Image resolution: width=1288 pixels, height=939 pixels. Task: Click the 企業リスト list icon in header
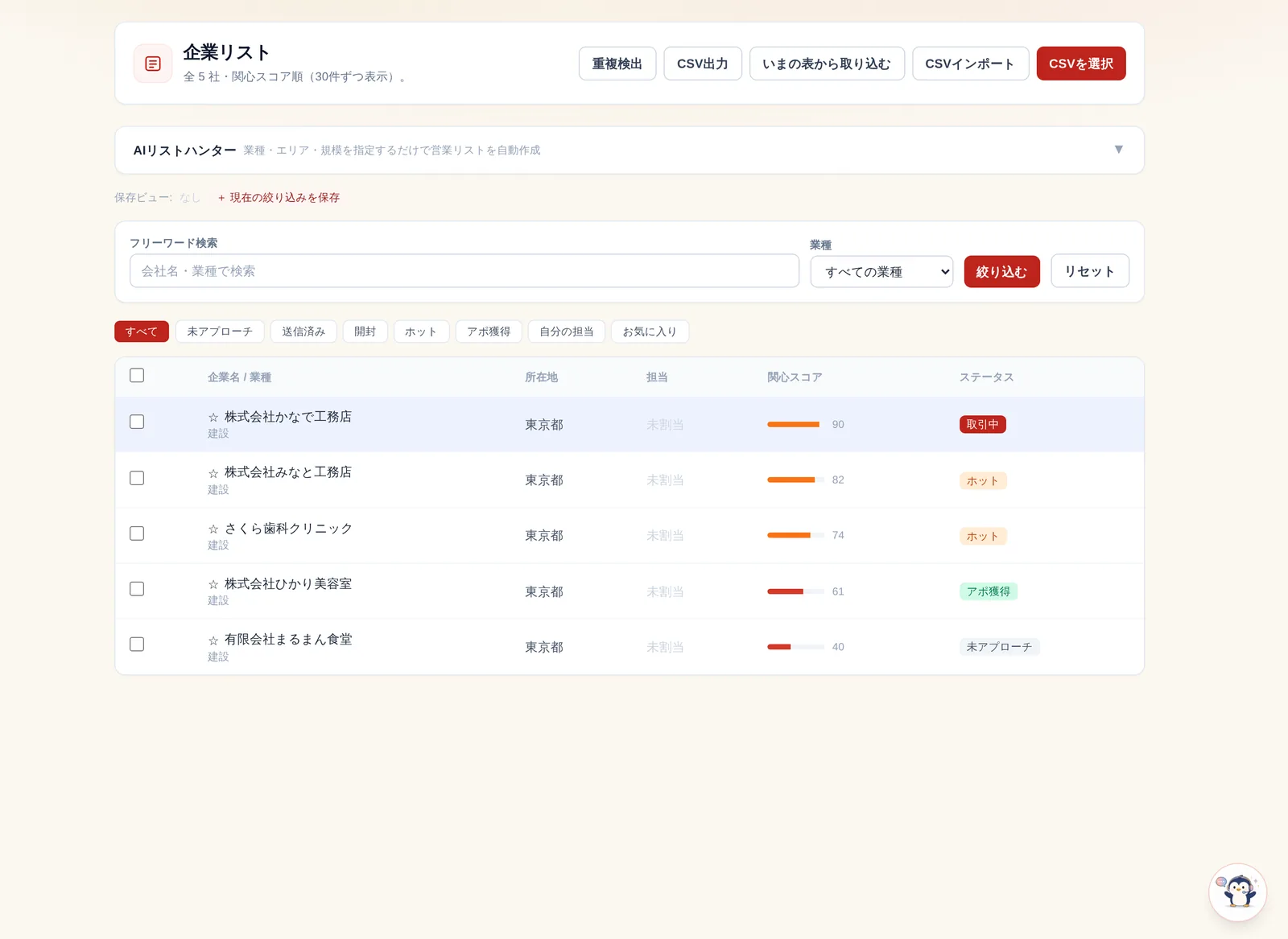153,64
